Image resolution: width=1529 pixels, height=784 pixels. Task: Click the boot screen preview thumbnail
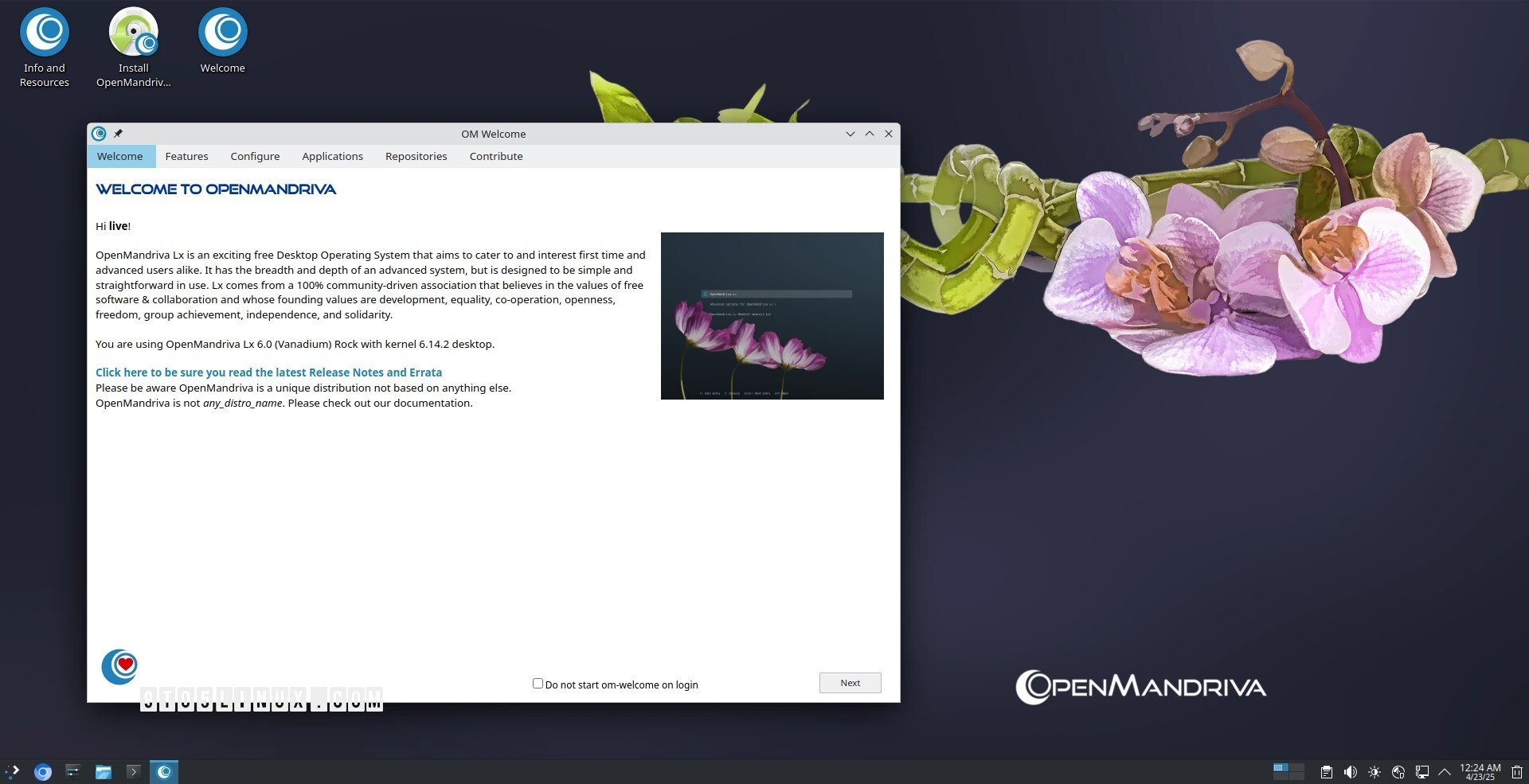coord(772,316)
